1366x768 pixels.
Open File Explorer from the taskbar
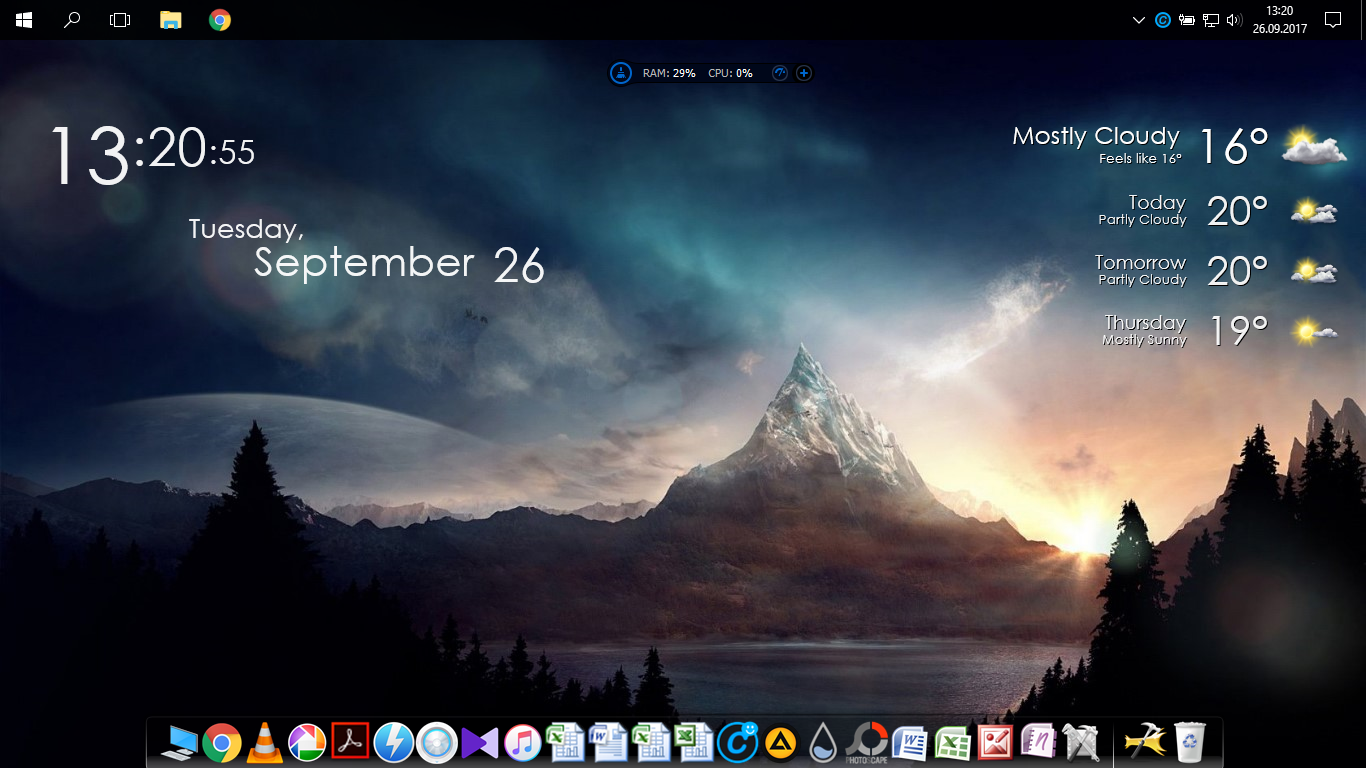tap(171, 20)
